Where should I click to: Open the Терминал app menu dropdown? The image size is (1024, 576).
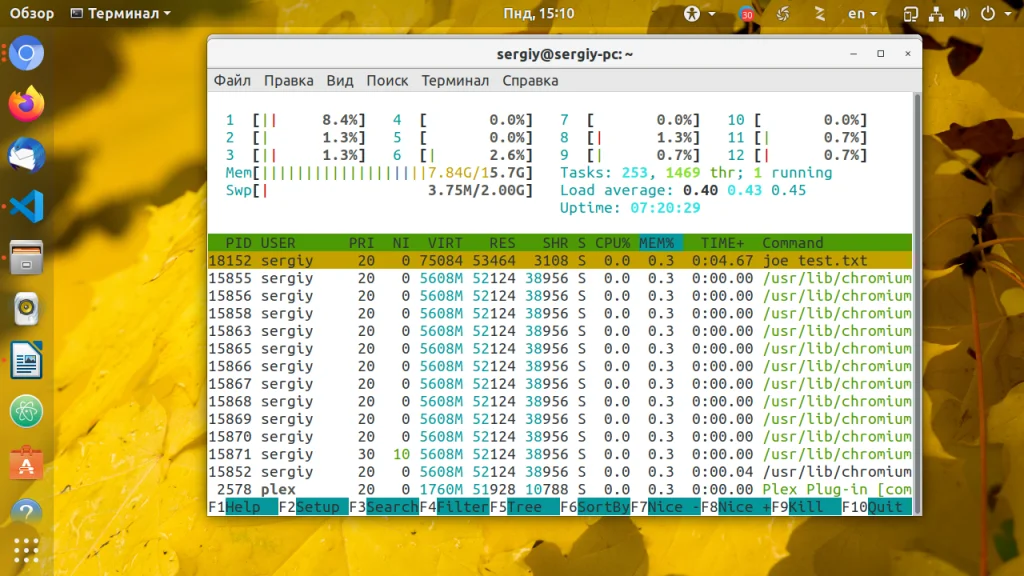(121, 14)
